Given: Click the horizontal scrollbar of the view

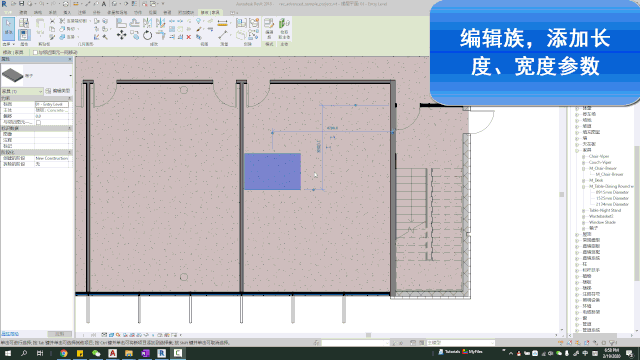Looking at the screenshot, I should coord(368,335).
